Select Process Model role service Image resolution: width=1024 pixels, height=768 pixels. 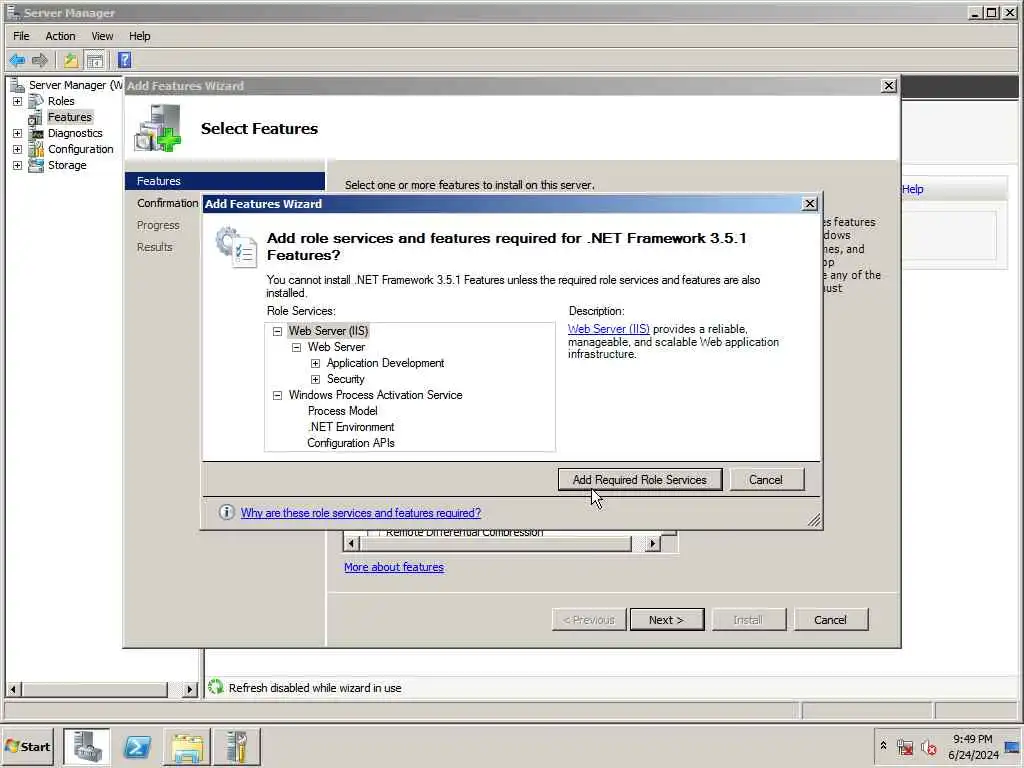point(343,411)
